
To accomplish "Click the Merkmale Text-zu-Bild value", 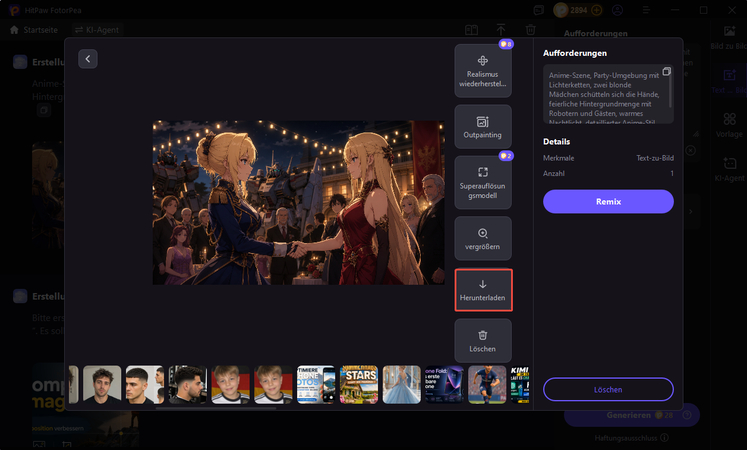I will [x=655, y=158].
